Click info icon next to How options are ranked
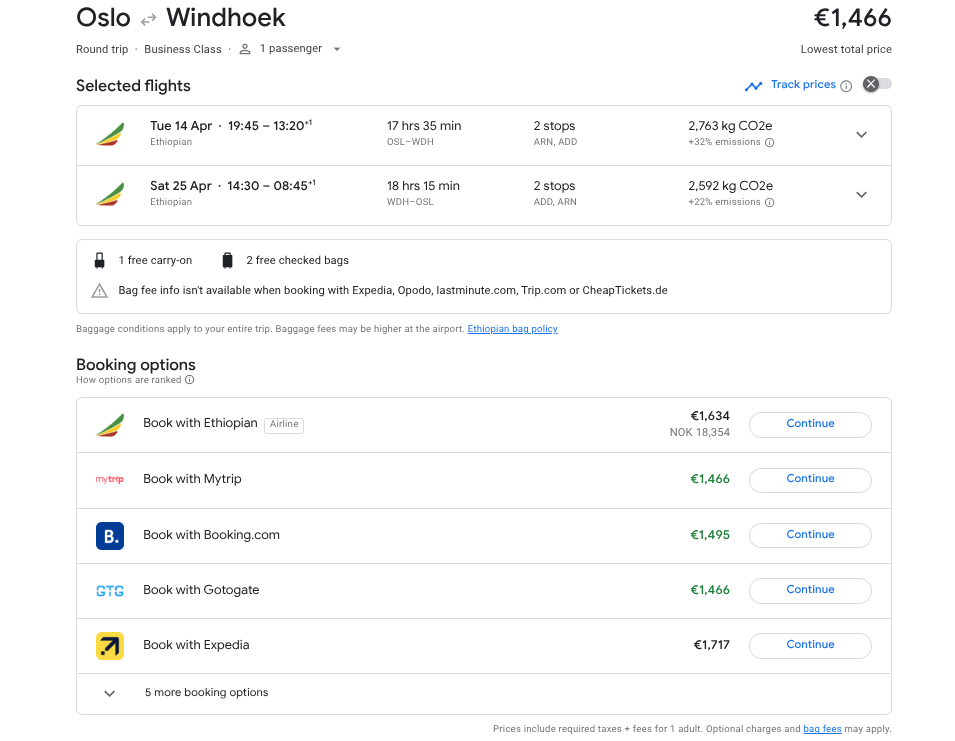Viewport: 955px width, 741px height. (x=189, y=380)
